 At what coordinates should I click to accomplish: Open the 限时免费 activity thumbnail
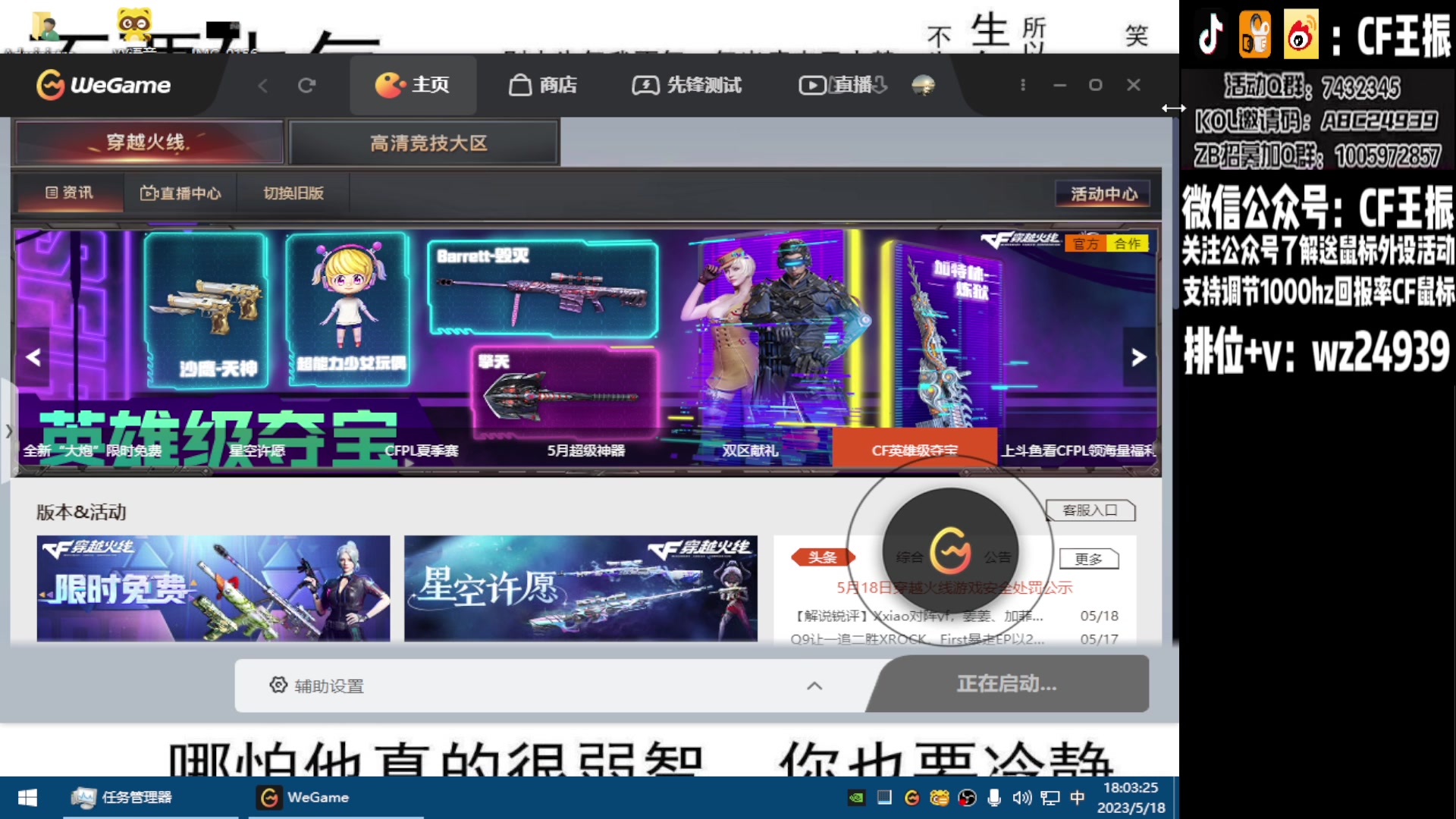(213, 588)
